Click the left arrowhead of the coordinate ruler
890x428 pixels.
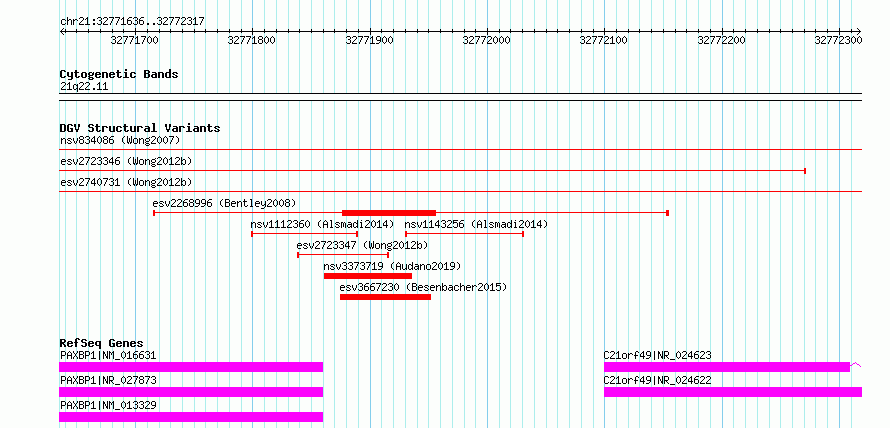(x=62, y=31)
